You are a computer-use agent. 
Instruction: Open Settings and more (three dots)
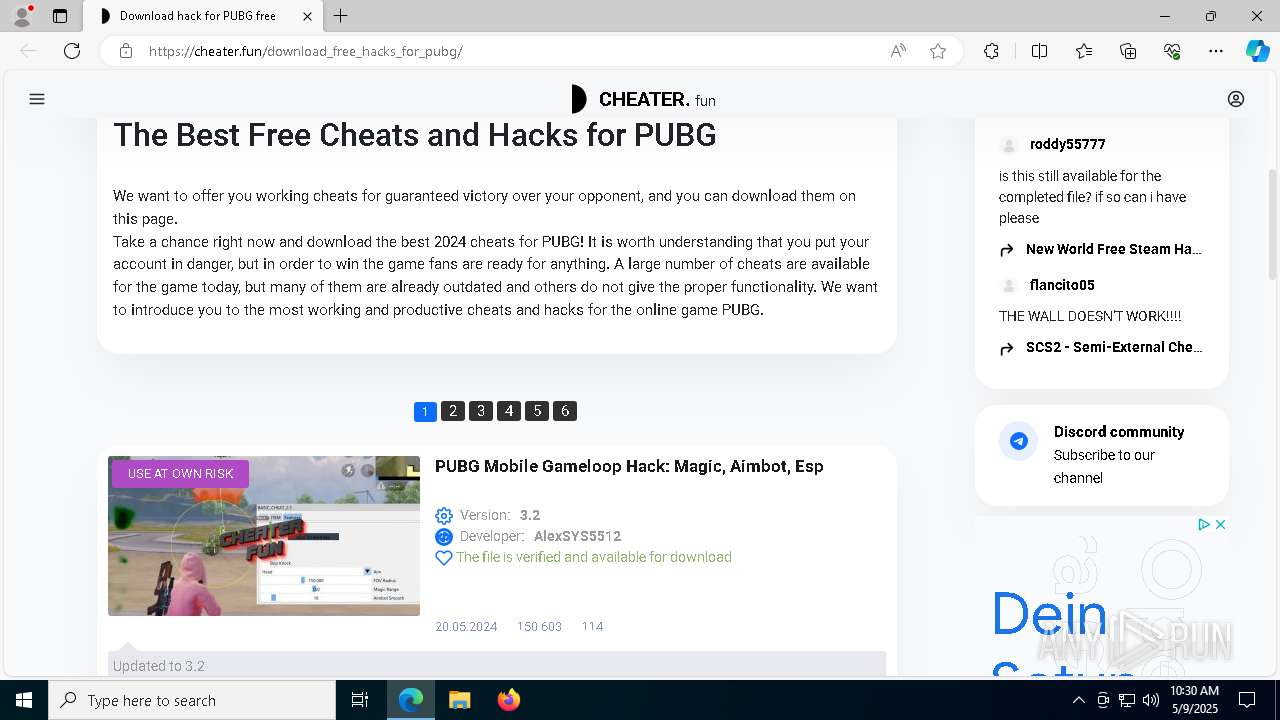pyautogui.click(x=1216, y=51)
